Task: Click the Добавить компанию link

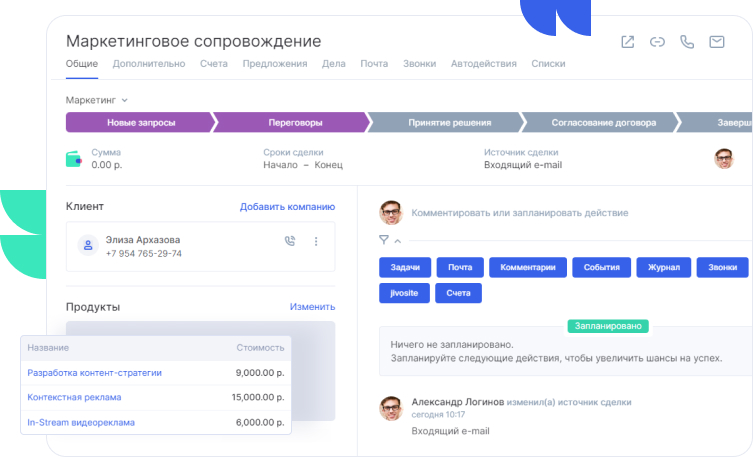Action: (287, 207)
